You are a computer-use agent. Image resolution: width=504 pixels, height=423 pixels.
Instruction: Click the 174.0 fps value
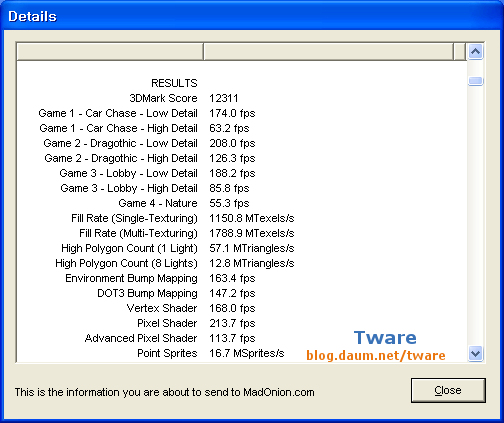coord(232,113)
